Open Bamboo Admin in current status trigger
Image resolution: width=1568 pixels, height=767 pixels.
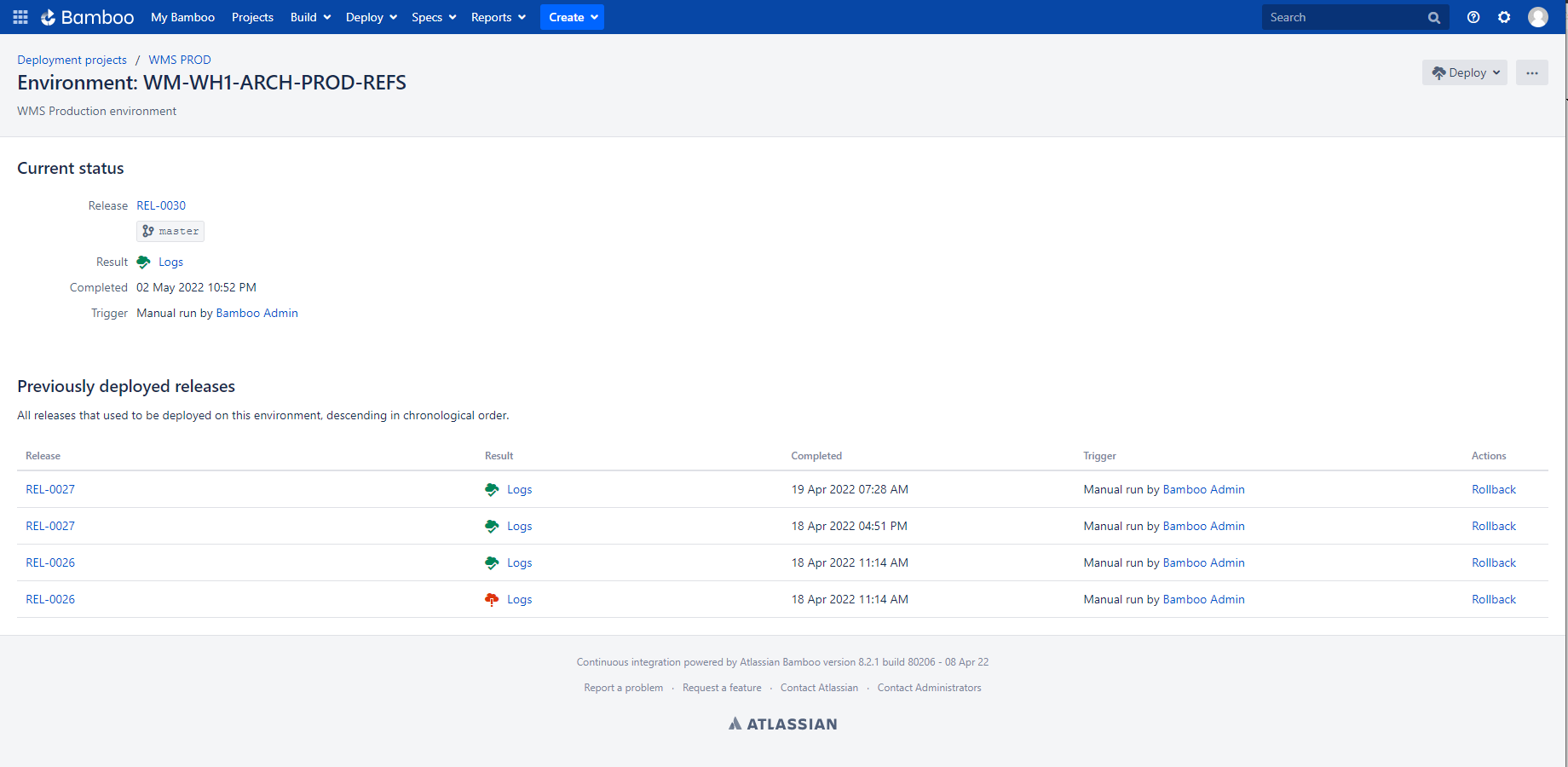pyautogui.click(x=257, y=313)
